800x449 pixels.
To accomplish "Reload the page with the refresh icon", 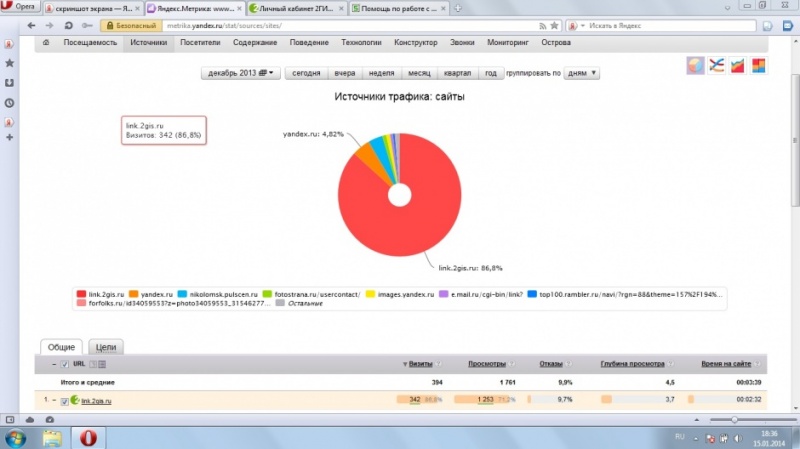I will click(68, 26).
